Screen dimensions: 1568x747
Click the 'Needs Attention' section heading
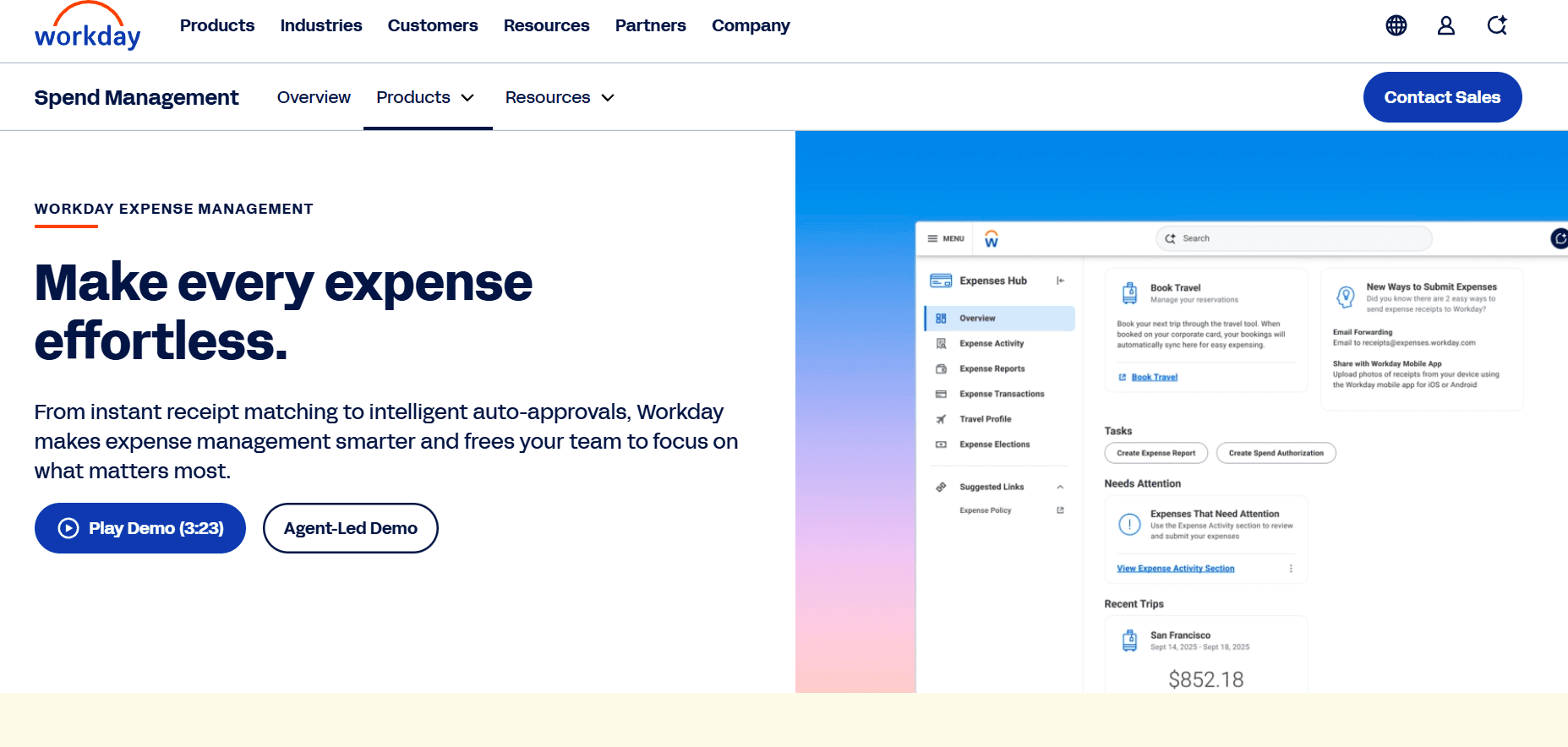(x=1143, y=483)
